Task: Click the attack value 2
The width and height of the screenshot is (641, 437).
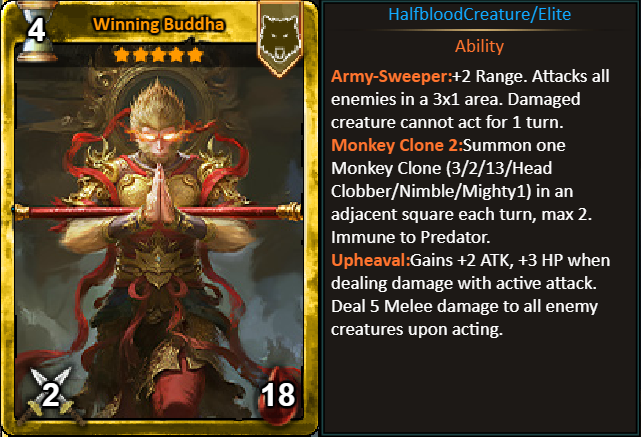Action: [51, 394]
